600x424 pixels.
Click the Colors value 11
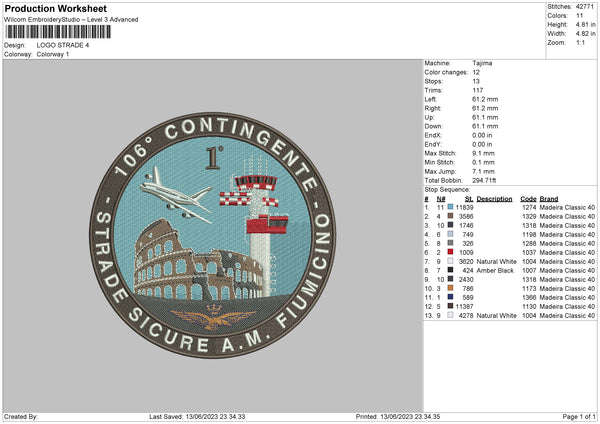tap(579, 16)
